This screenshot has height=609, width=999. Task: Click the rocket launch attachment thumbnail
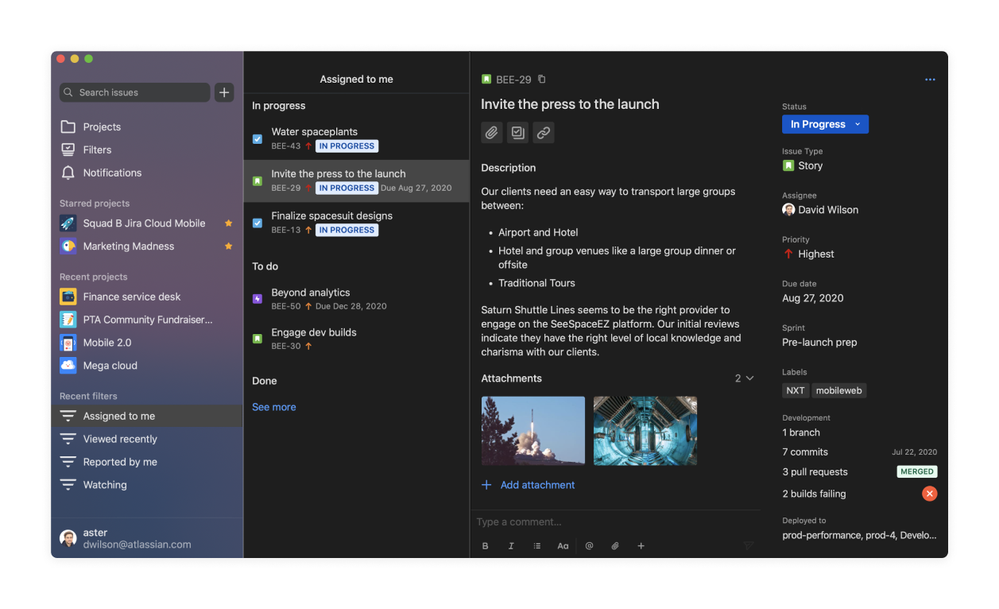click(532, 430)
